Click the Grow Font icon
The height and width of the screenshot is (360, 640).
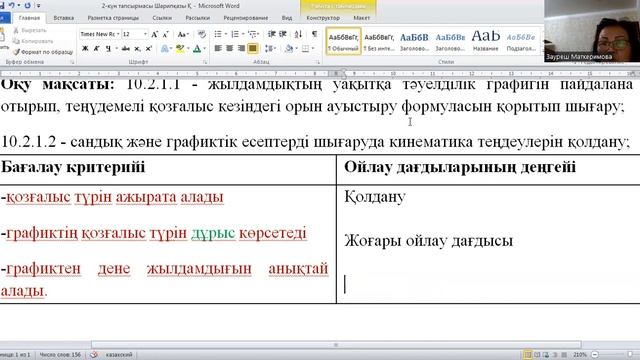[155, 35]
